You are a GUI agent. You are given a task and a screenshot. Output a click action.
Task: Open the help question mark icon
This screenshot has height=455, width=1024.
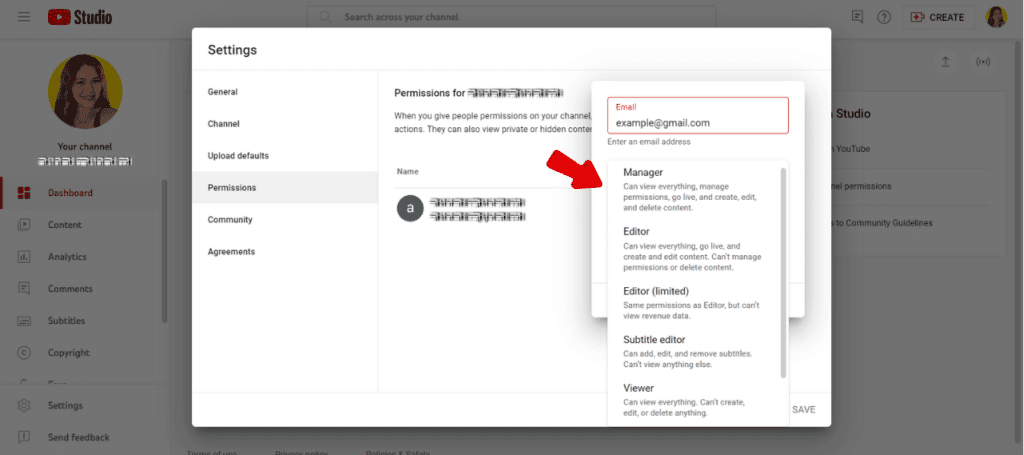pyautogui.click(x=884, y=17)
